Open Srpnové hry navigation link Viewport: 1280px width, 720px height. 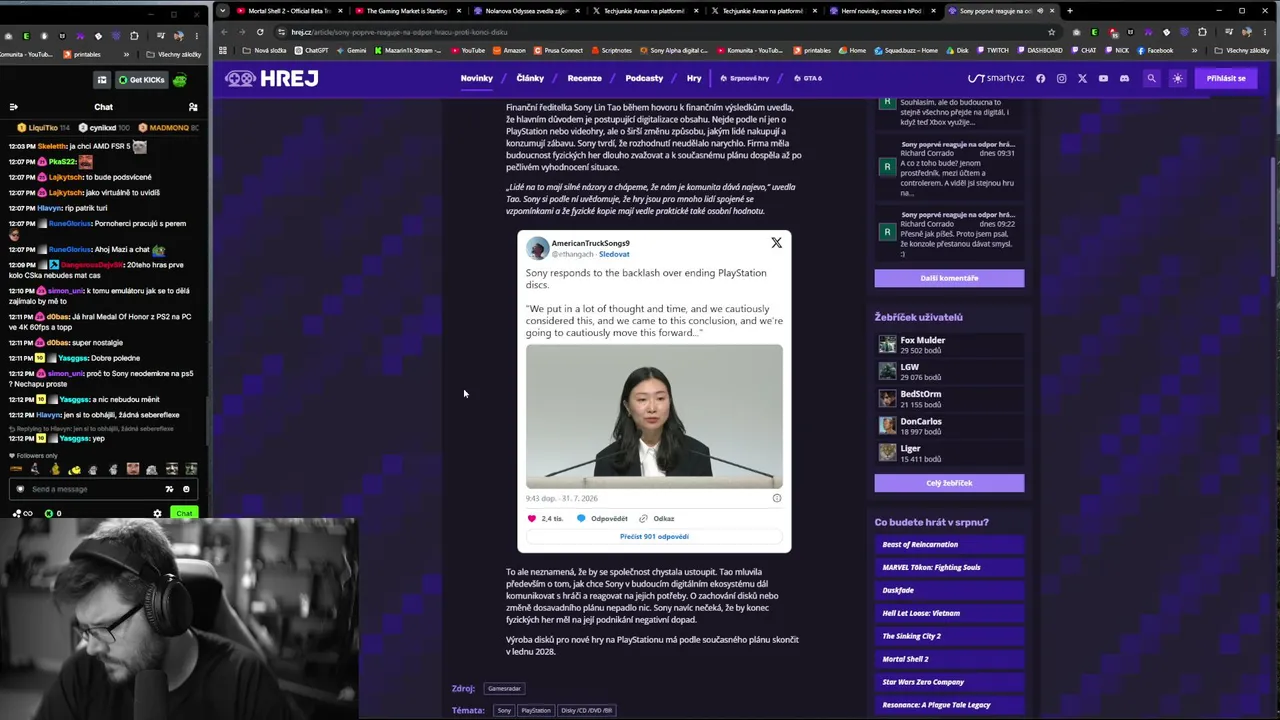point(745,78)
